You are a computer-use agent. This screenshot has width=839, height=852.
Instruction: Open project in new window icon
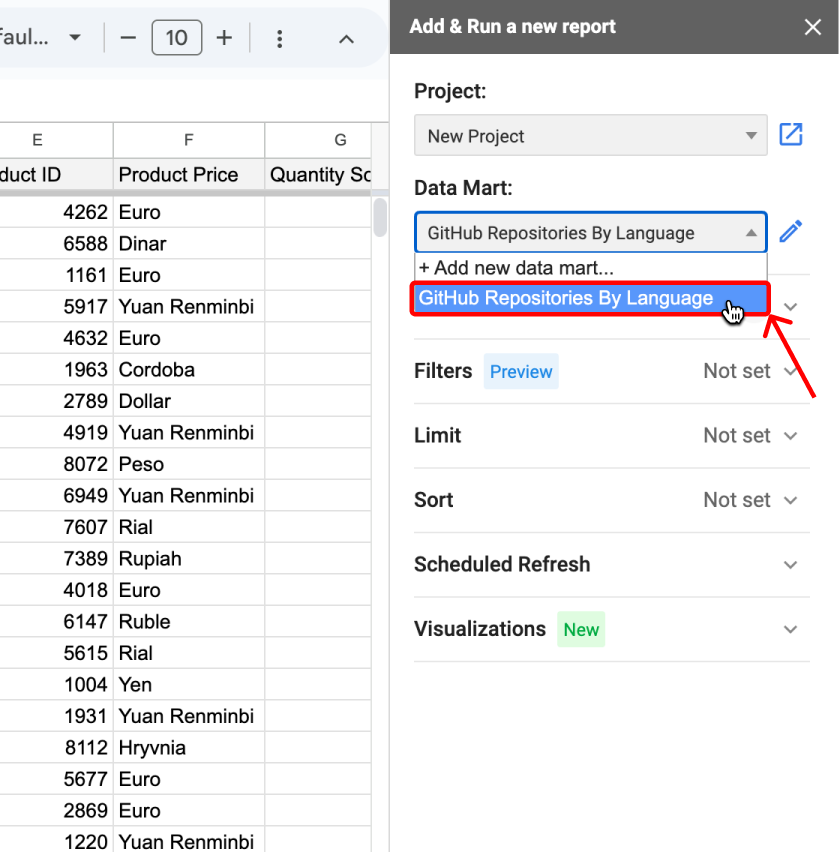pyautogui.click(x=791, y=135)
